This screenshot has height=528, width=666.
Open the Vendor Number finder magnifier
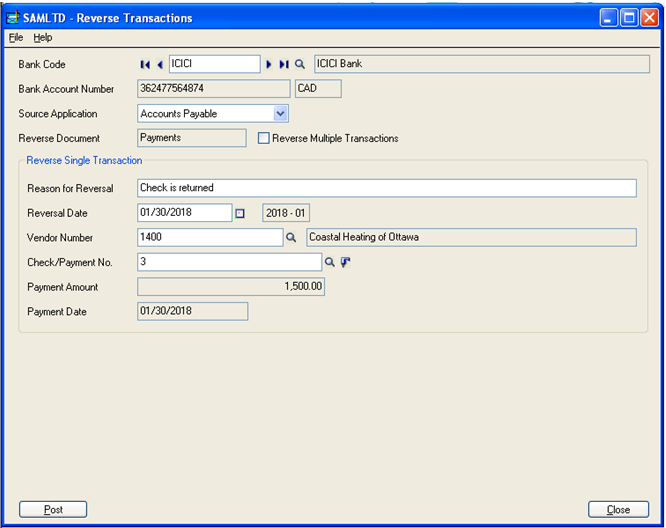coord(292,238)
